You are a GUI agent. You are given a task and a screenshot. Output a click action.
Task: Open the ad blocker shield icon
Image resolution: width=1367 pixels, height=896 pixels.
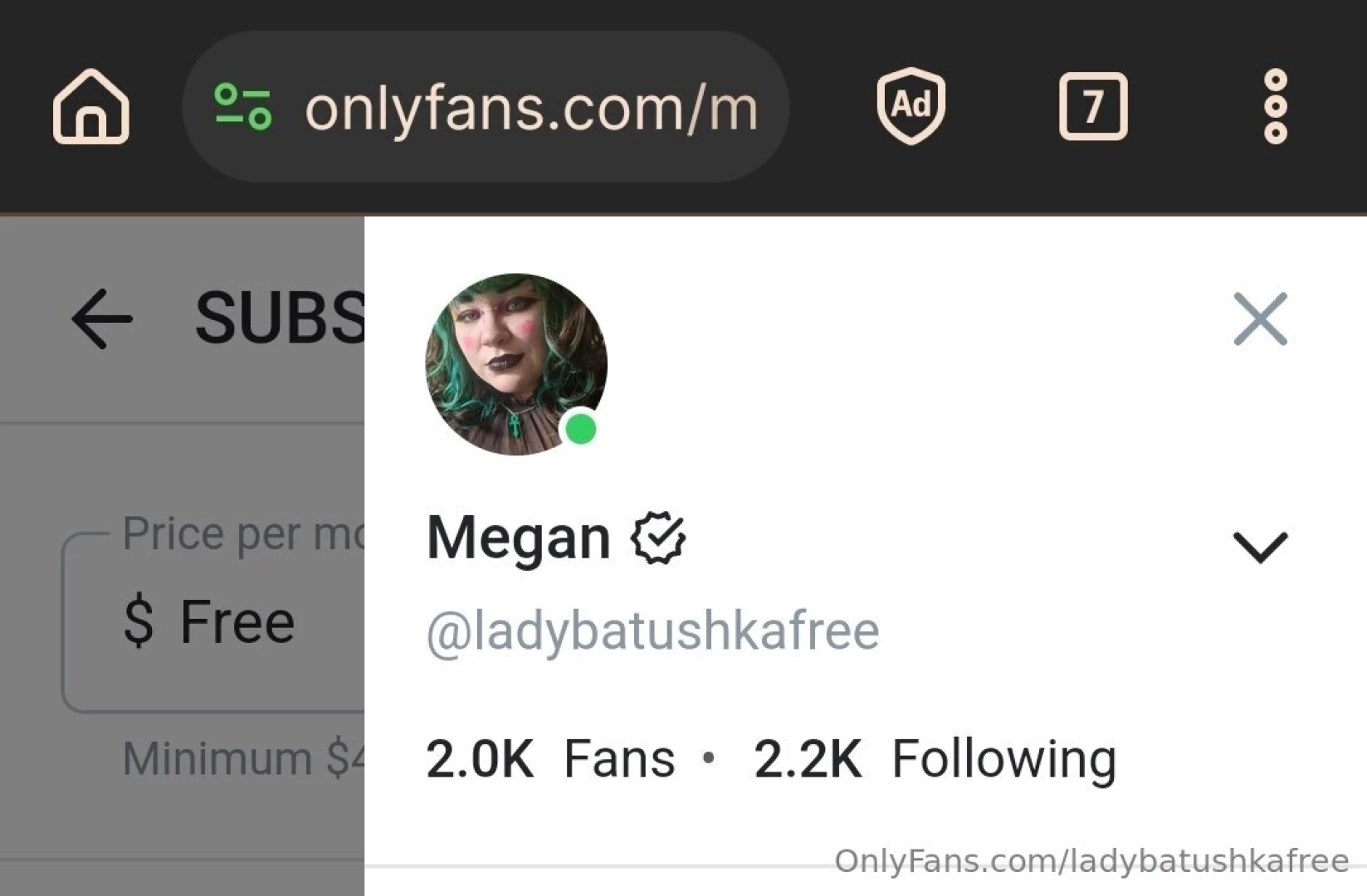coord(911,105)
